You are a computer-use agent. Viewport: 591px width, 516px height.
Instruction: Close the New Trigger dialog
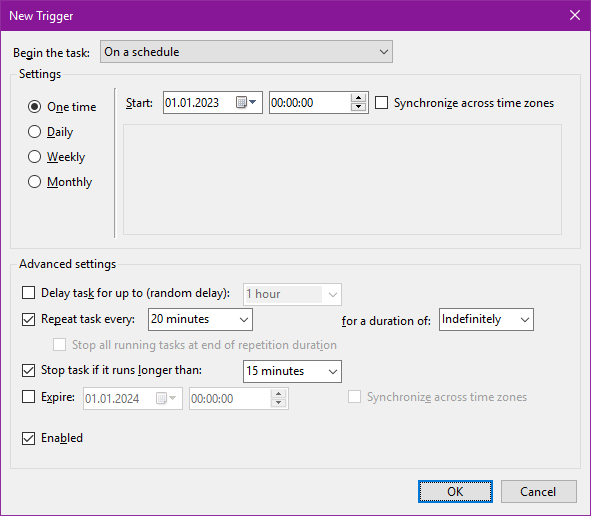pos(575,15)
